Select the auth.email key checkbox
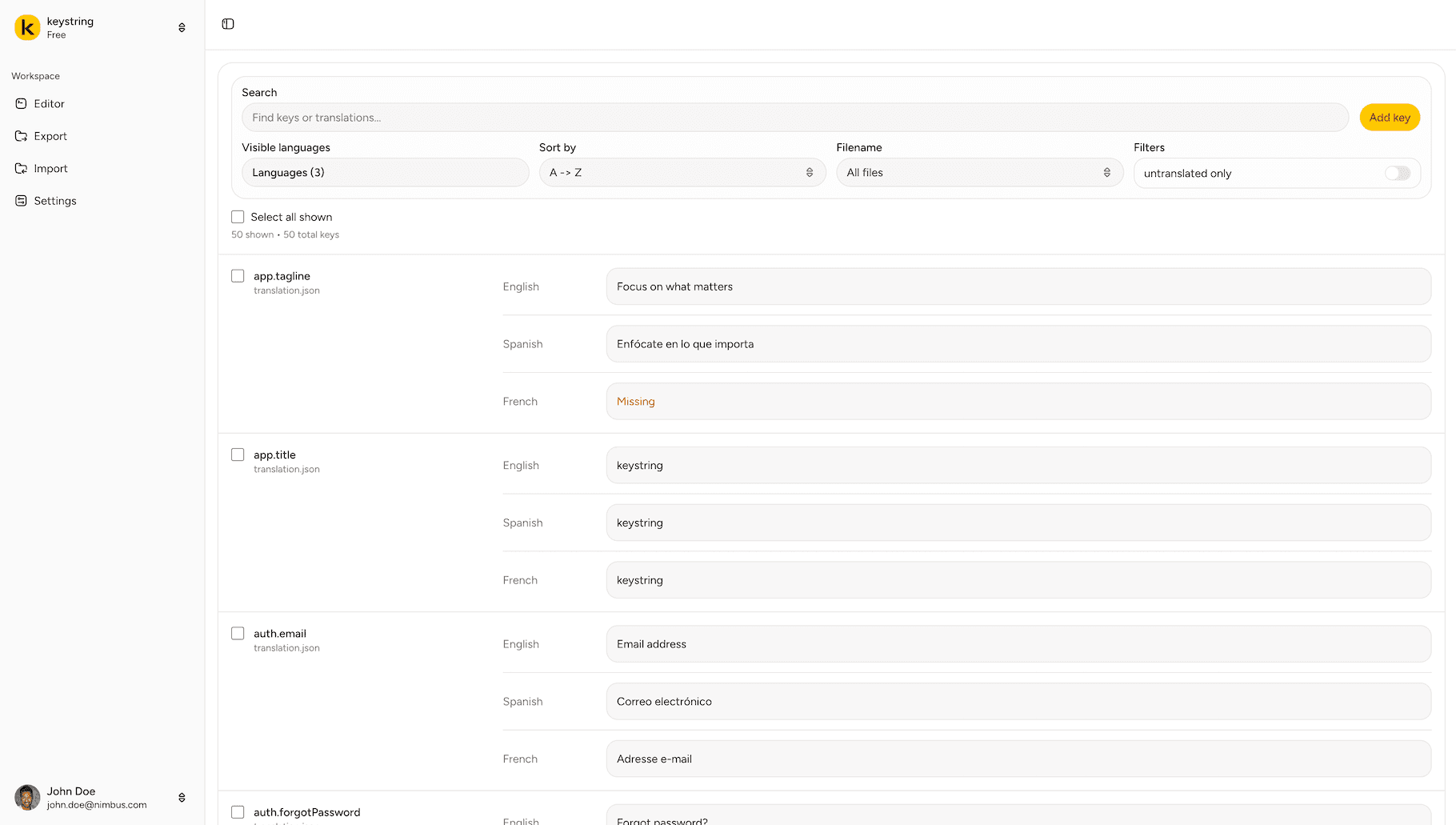 [237, 633]
